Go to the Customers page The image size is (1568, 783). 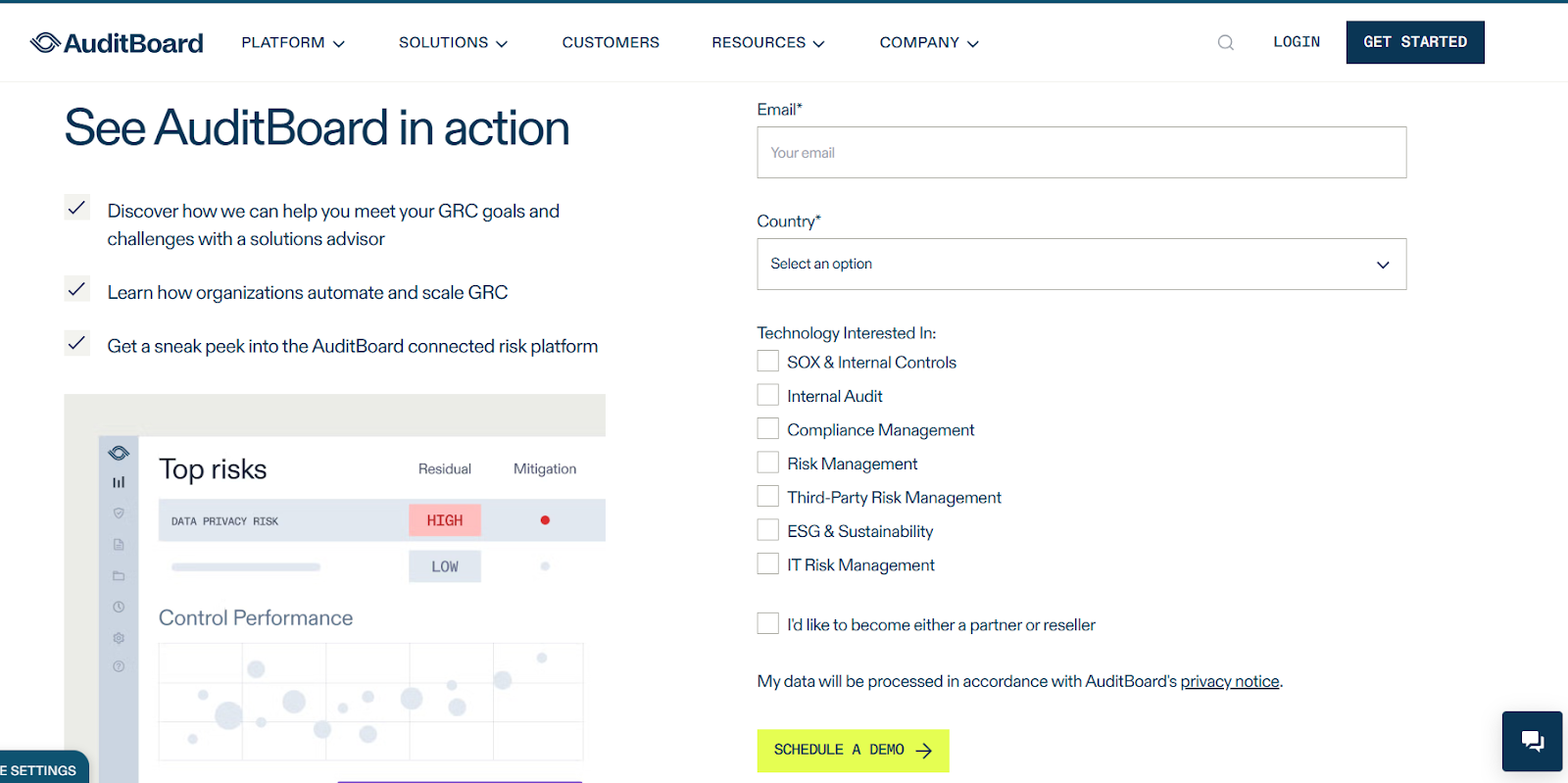pyautogui.click(x=611, y=43)
